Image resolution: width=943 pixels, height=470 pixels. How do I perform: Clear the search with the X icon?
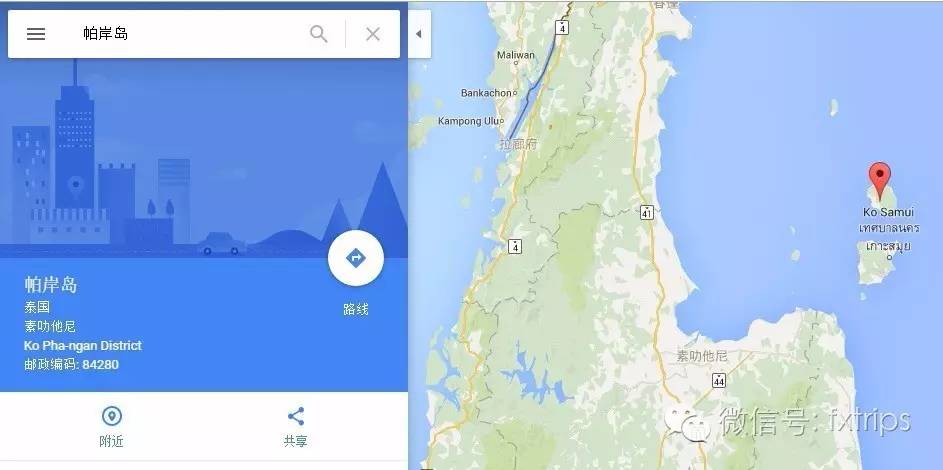373,34
